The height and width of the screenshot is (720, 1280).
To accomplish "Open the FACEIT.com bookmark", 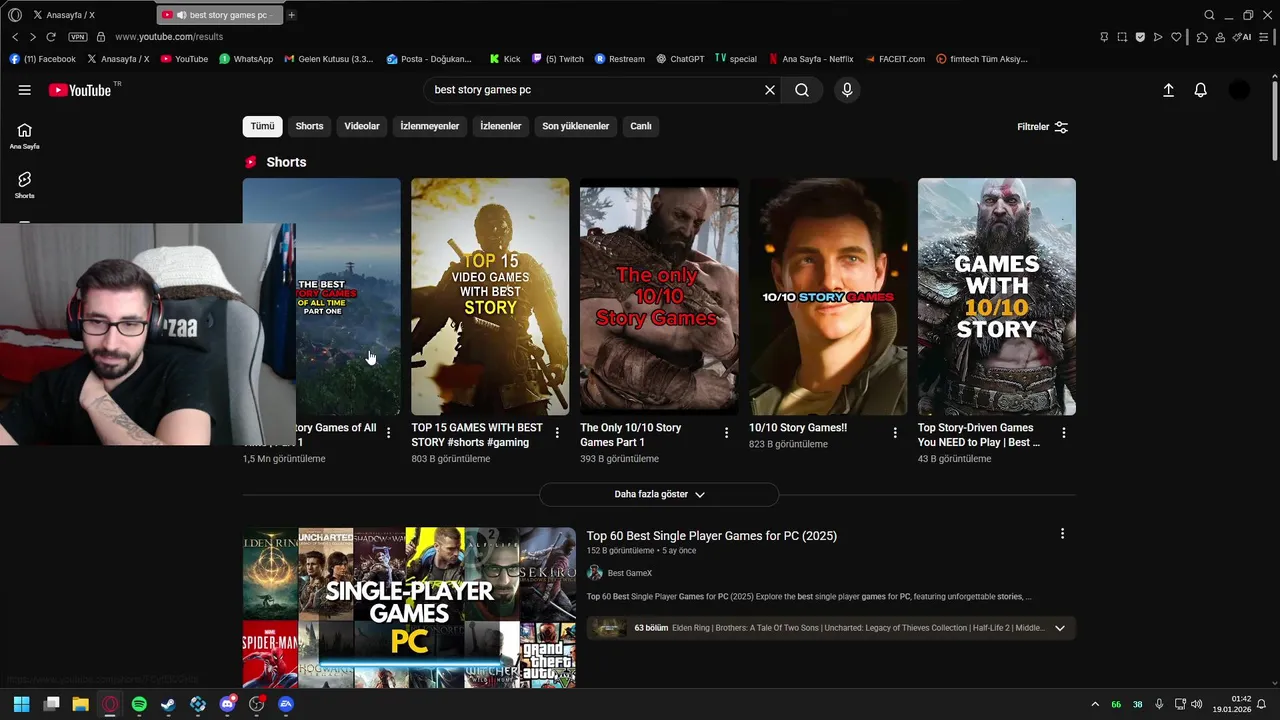I will [x=895, y=59].
